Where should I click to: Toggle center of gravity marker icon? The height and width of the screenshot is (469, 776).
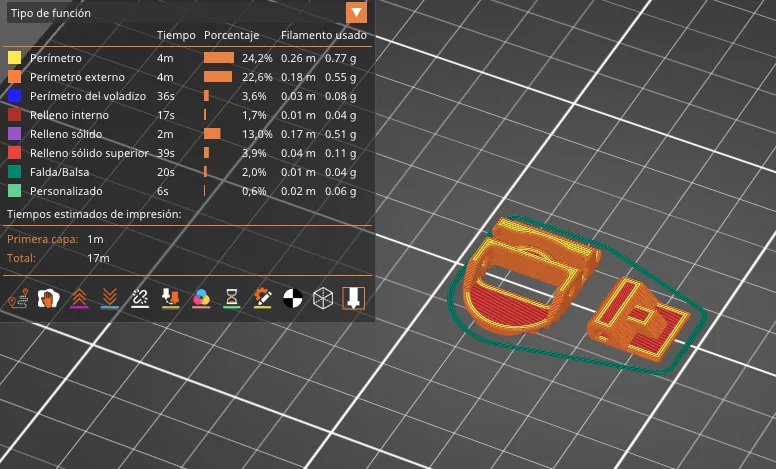[x=292, y=298]
